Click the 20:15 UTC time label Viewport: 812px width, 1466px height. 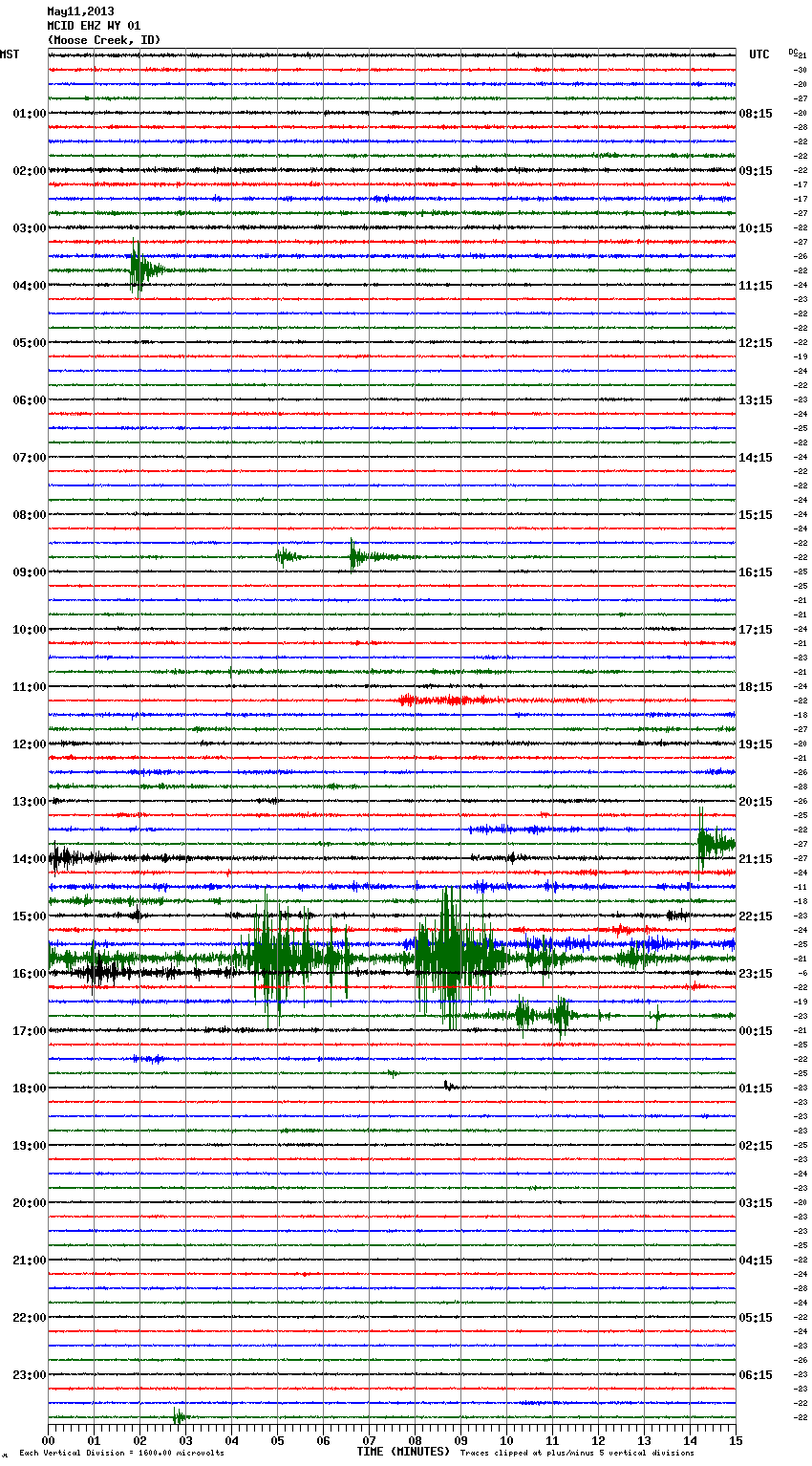pyautogui.click(x=756, y=802)
